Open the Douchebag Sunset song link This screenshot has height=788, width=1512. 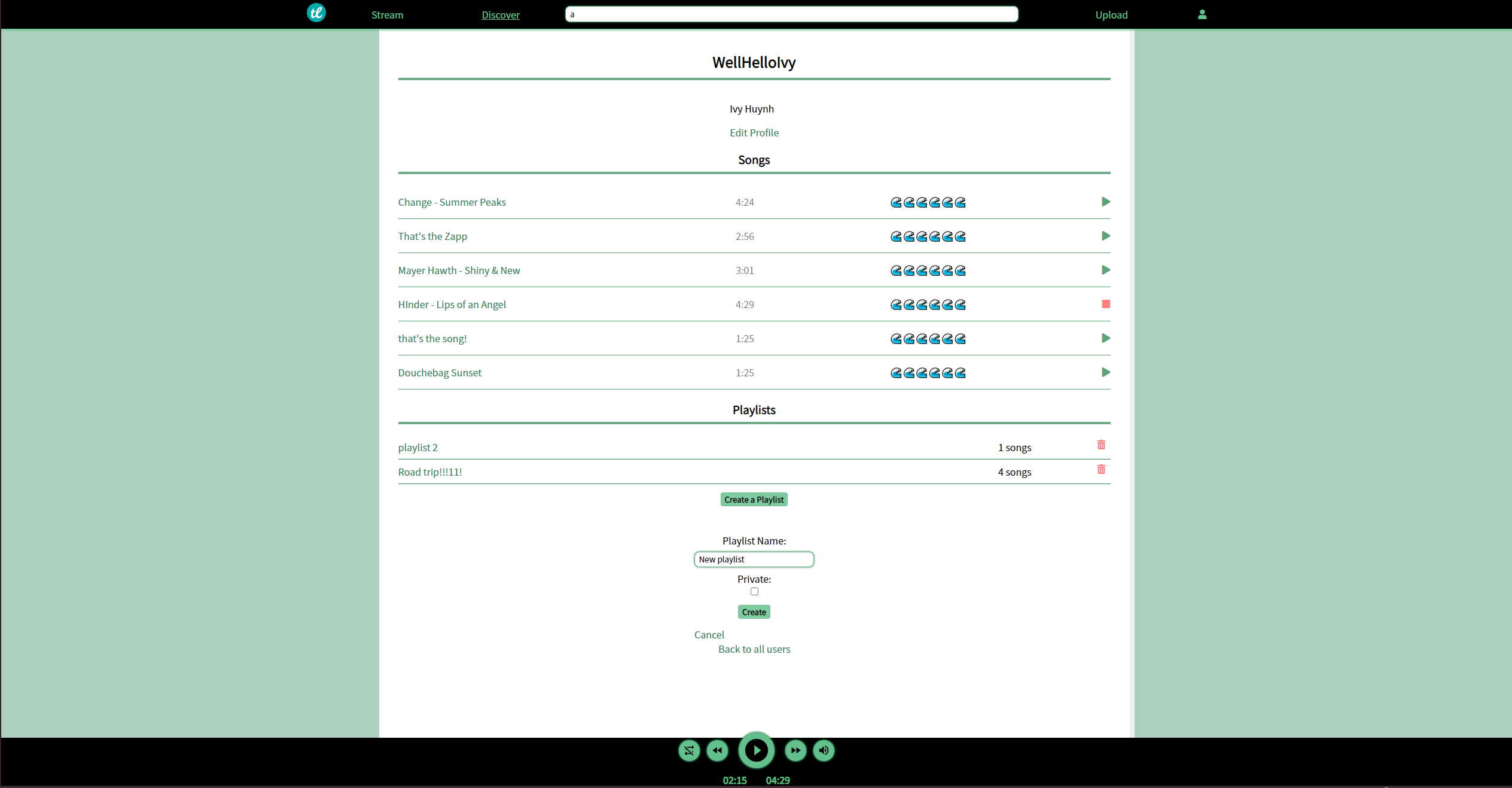tap(440, 373)
